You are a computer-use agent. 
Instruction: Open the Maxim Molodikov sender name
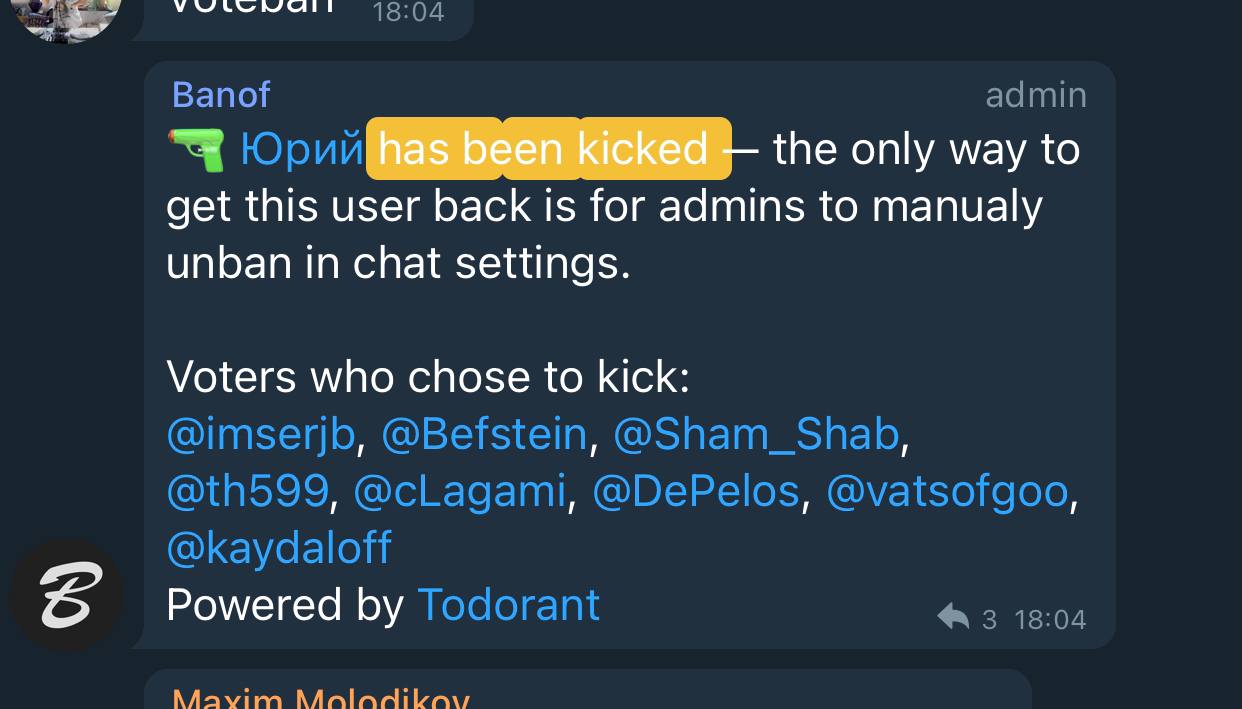tap(321, 697)
